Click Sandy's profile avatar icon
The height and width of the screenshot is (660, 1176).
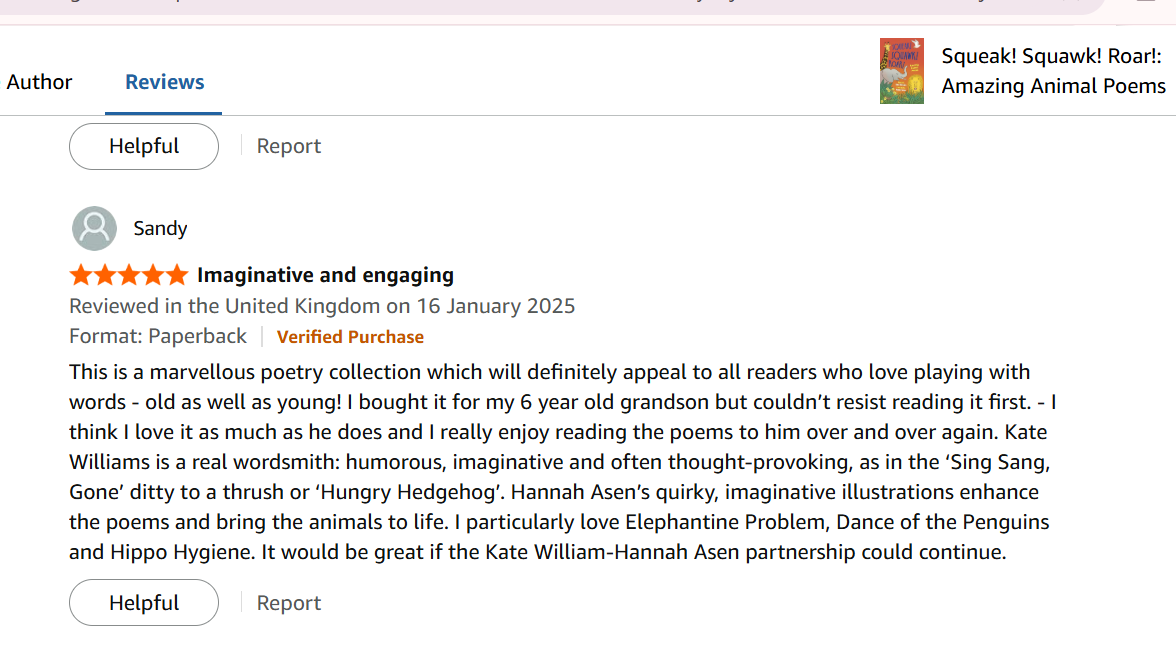pyautogui.click(x=94, y=228)
